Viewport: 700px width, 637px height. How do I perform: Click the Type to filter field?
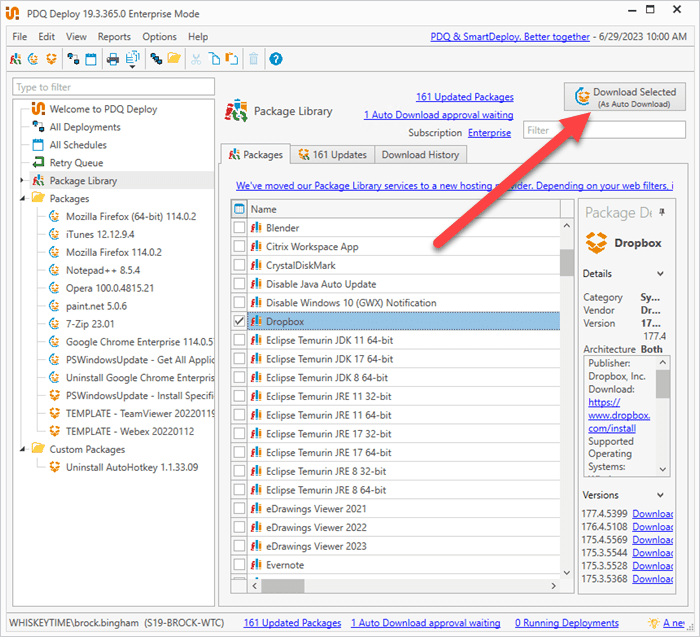click(x=113, y=87)
